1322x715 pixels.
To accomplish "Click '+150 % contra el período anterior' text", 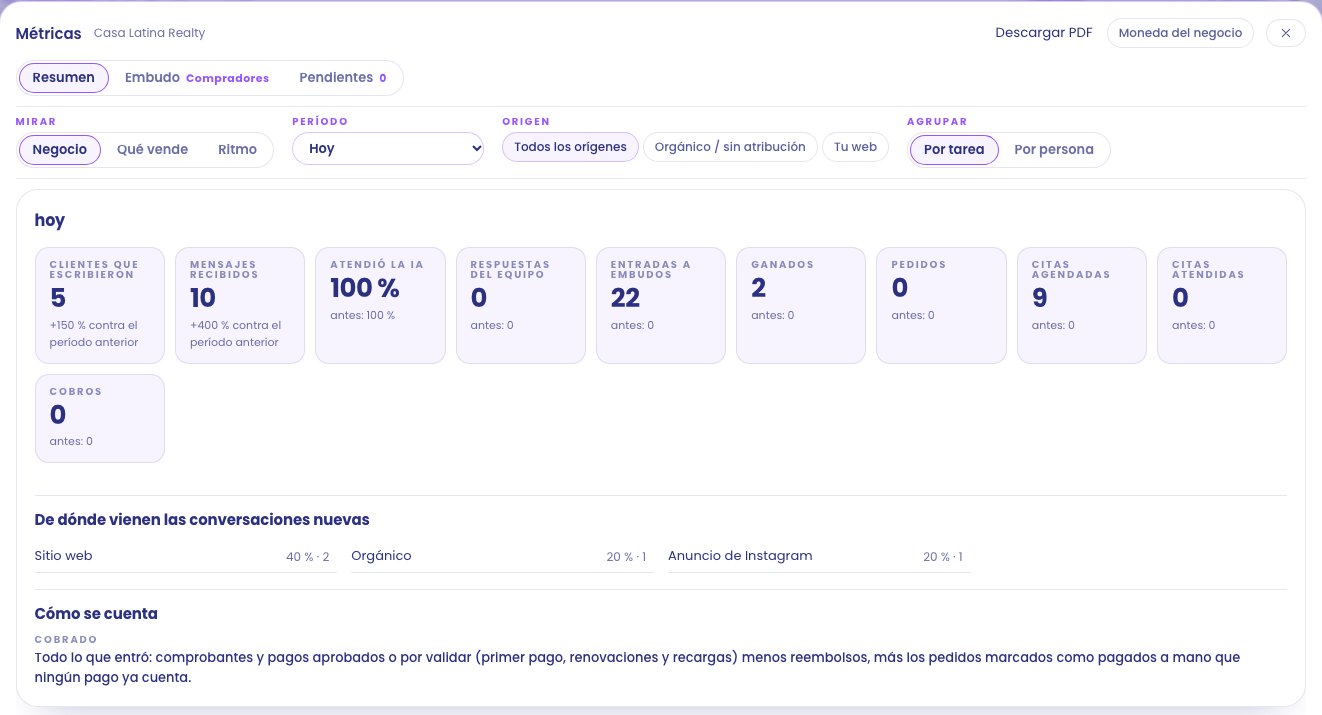I will point(94,334).
